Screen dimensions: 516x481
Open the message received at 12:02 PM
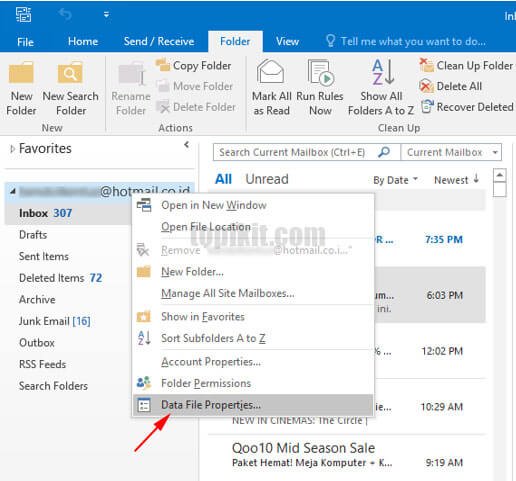click(x=430, y=351)
